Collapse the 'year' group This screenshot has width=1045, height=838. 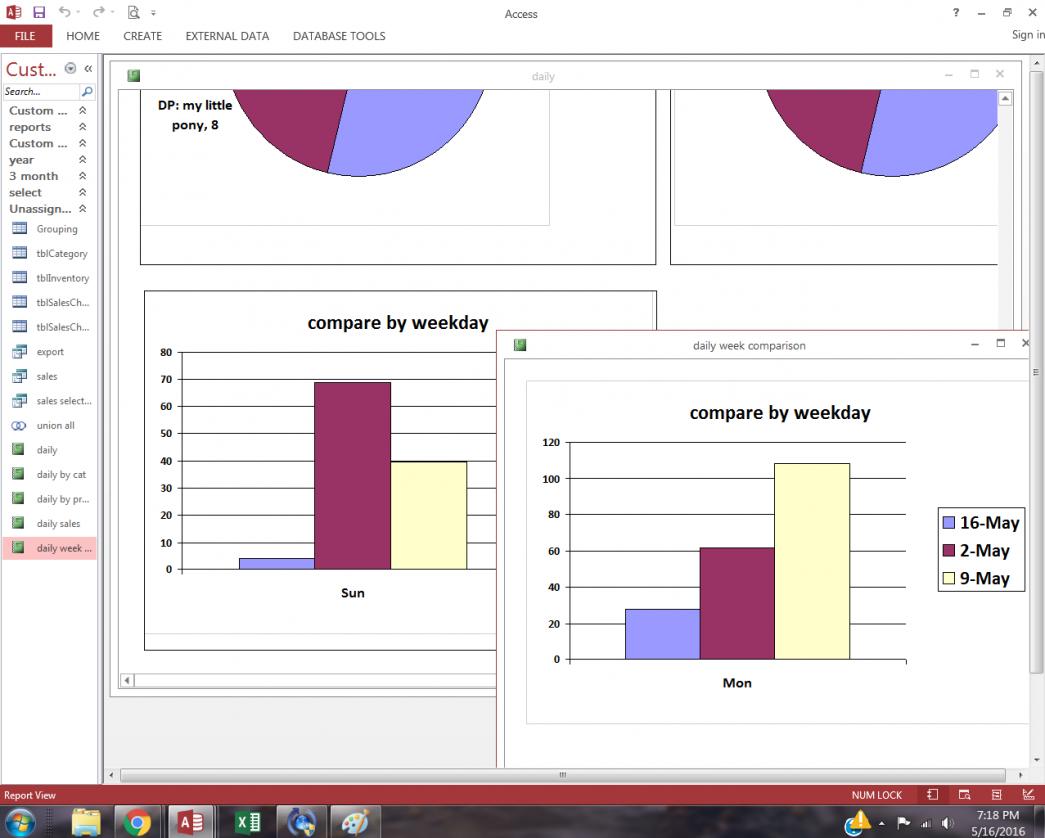pos(83,159)
